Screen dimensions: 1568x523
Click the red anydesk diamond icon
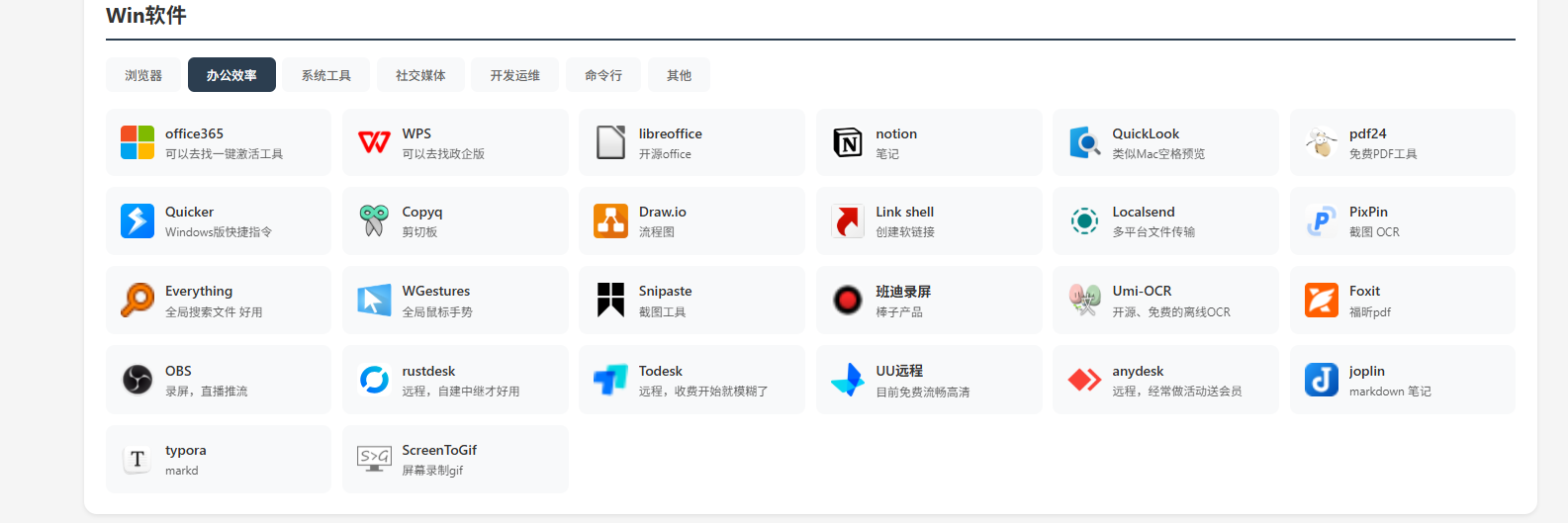[x=1084, y=380]
